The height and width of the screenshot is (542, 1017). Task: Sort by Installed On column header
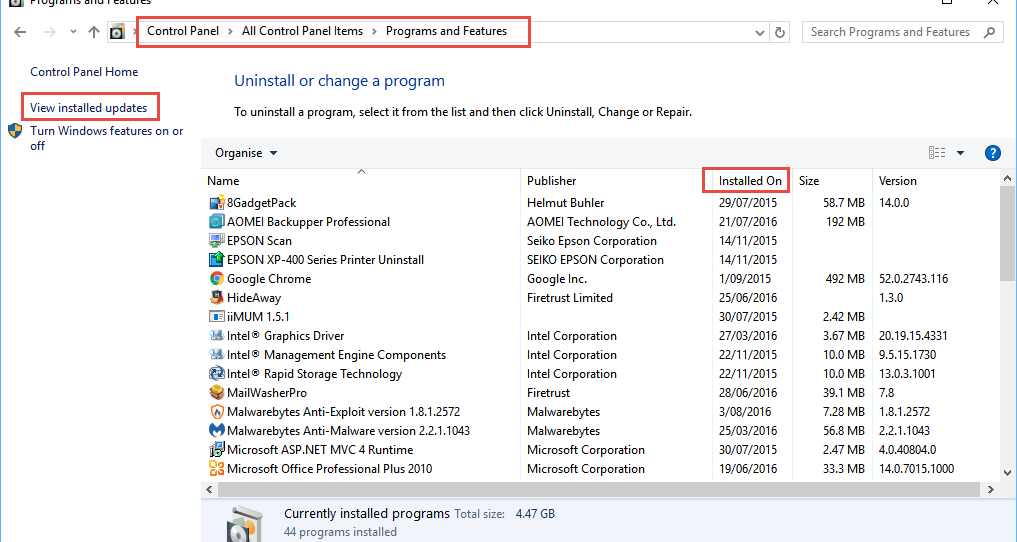750,181
